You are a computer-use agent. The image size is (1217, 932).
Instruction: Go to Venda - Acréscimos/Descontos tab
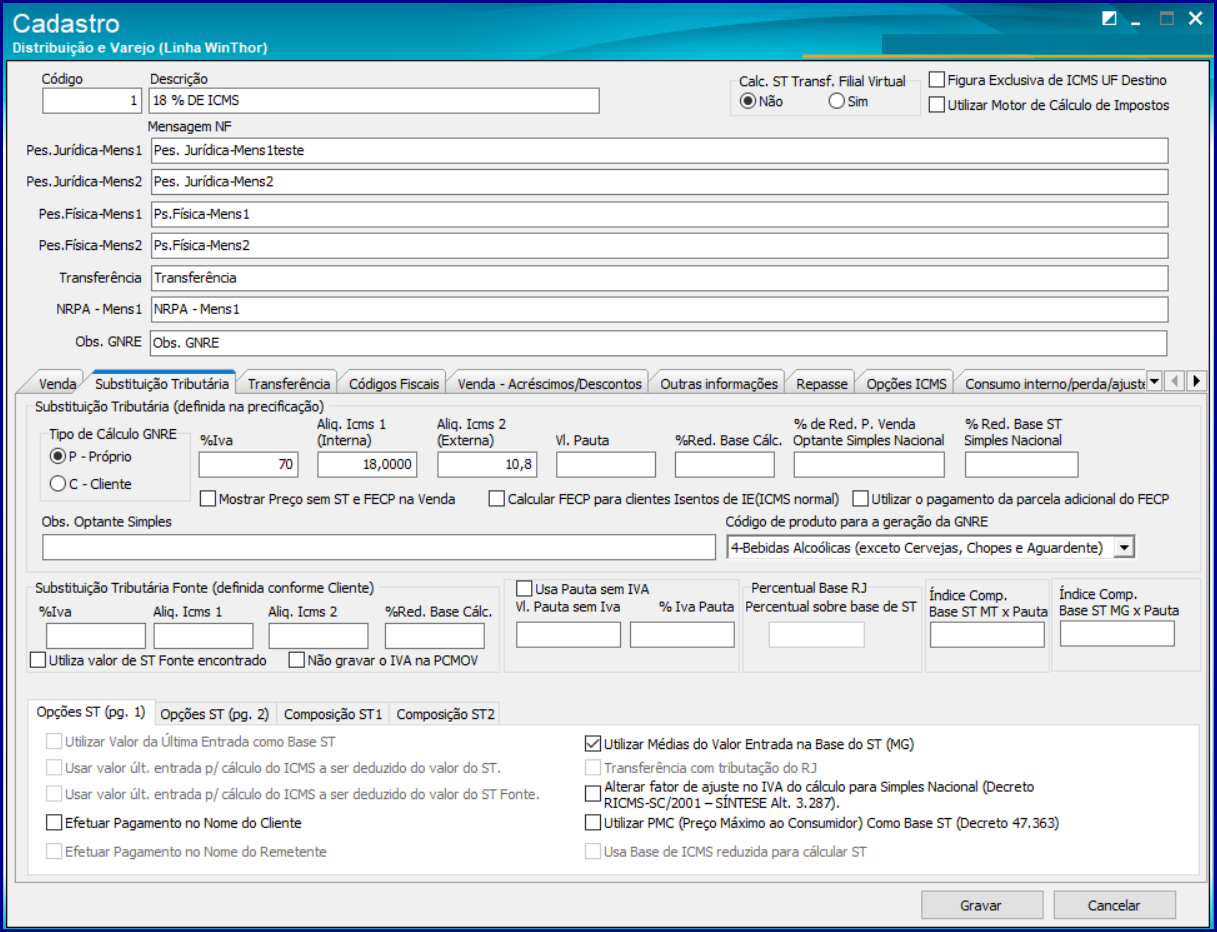click(549, 383)
